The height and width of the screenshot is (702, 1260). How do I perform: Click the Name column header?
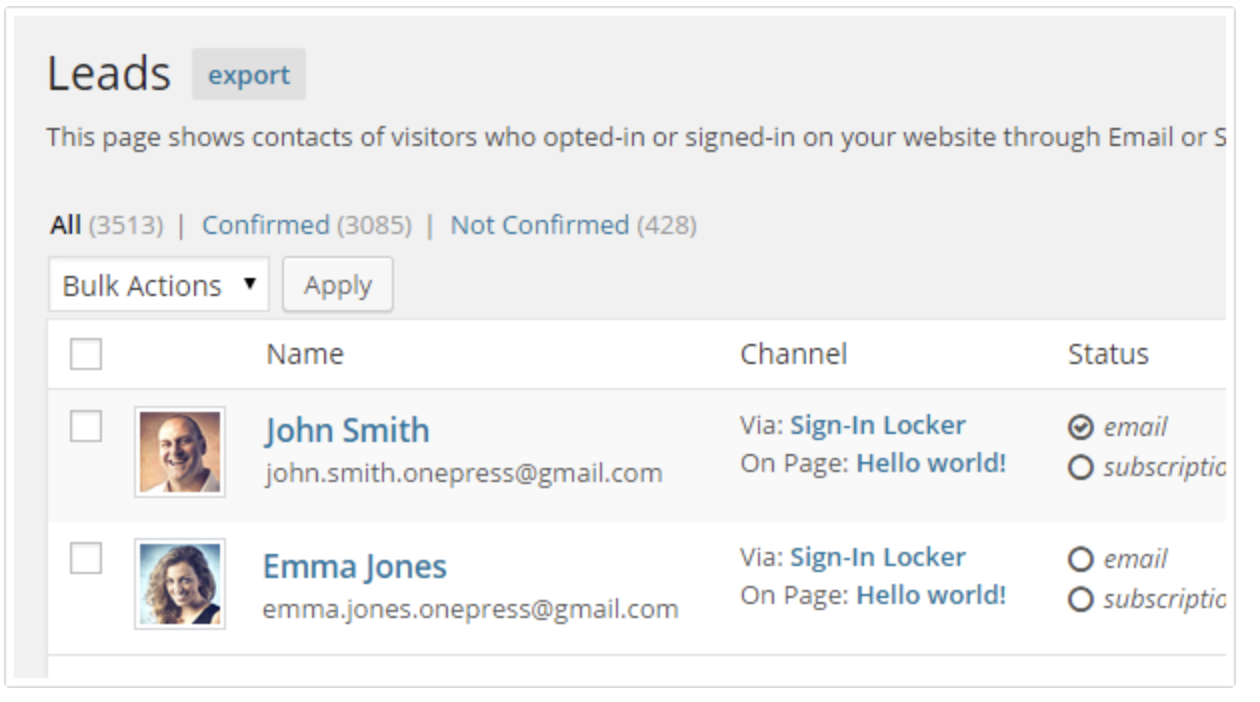305,354
